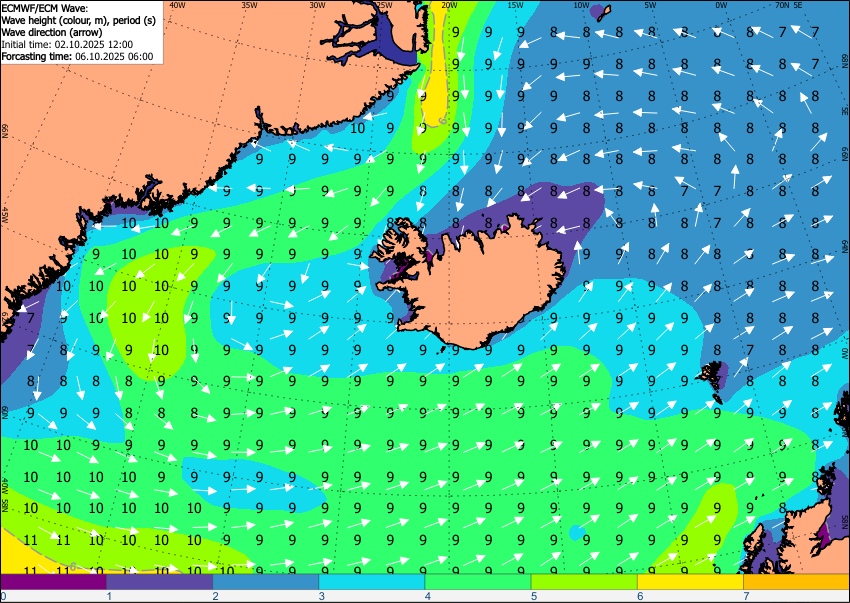The width and height of the screenshot is (850, 603).
Task: Click the '5W' longitude label at top
Action: (x=651, y=5)
